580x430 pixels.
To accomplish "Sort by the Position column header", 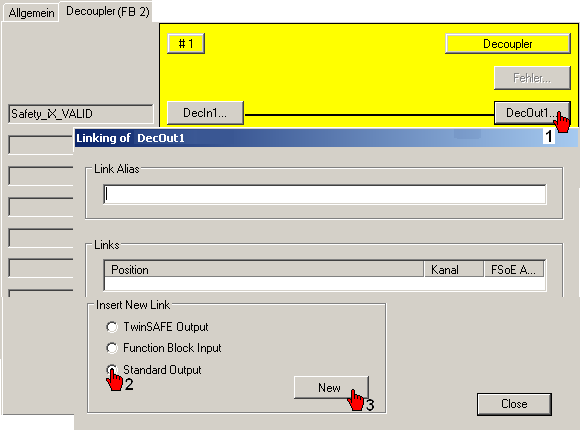I will [x=264, y=269].
